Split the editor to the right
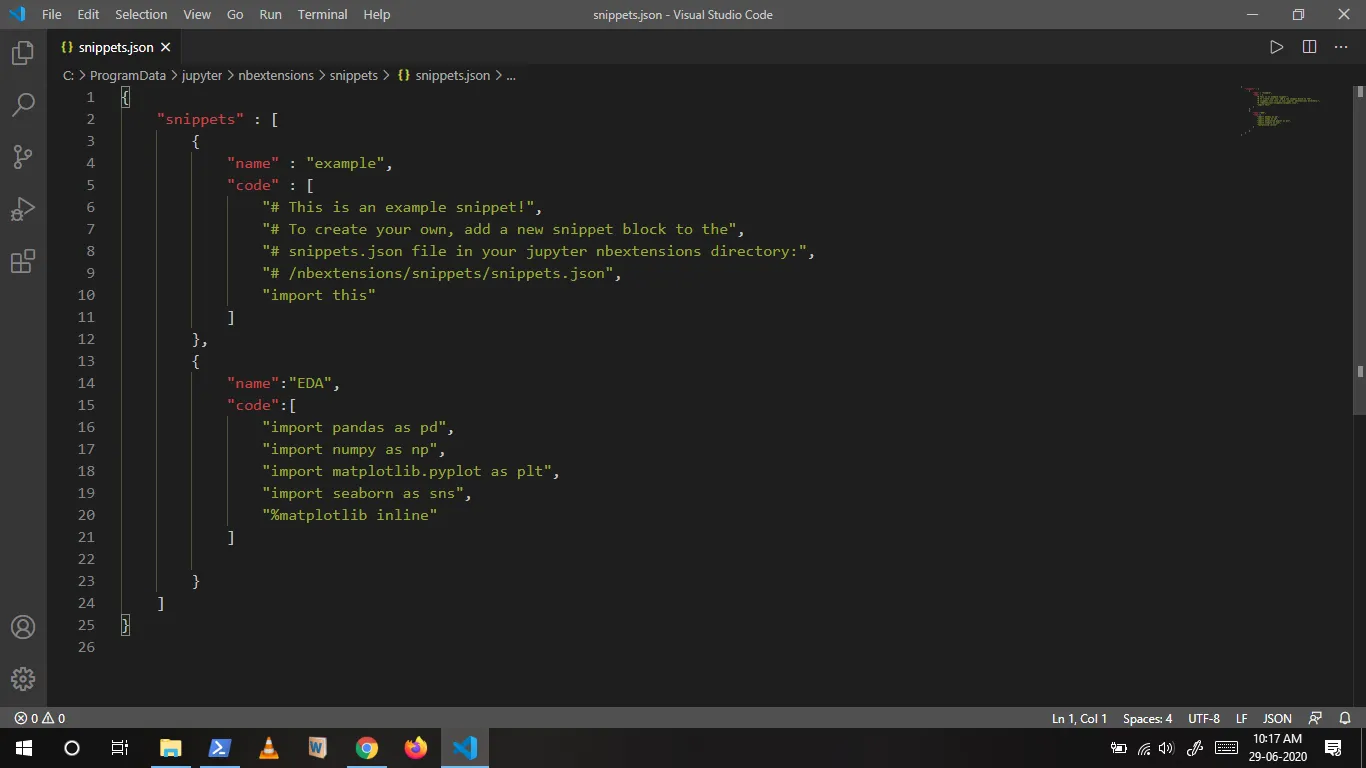 [1309, 47]
